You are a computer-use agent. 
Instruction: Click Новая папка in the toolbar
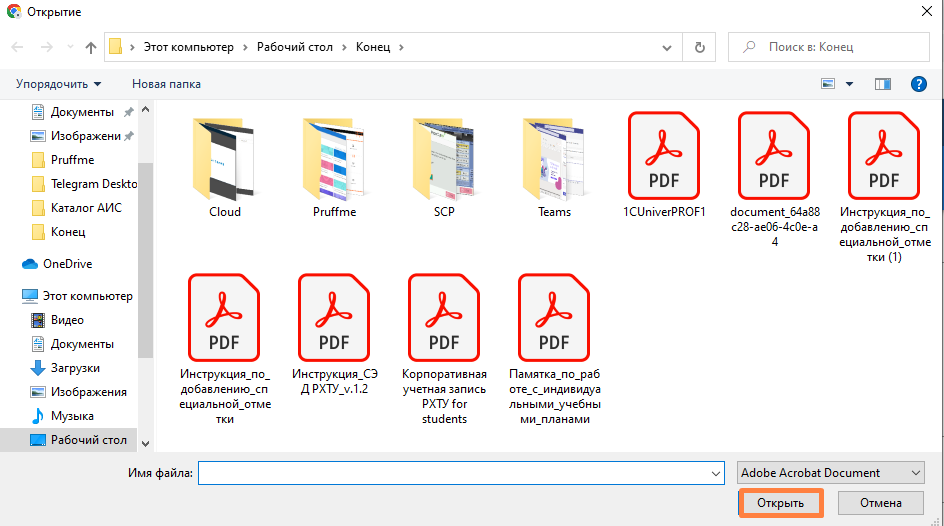[x=166, y=84]
